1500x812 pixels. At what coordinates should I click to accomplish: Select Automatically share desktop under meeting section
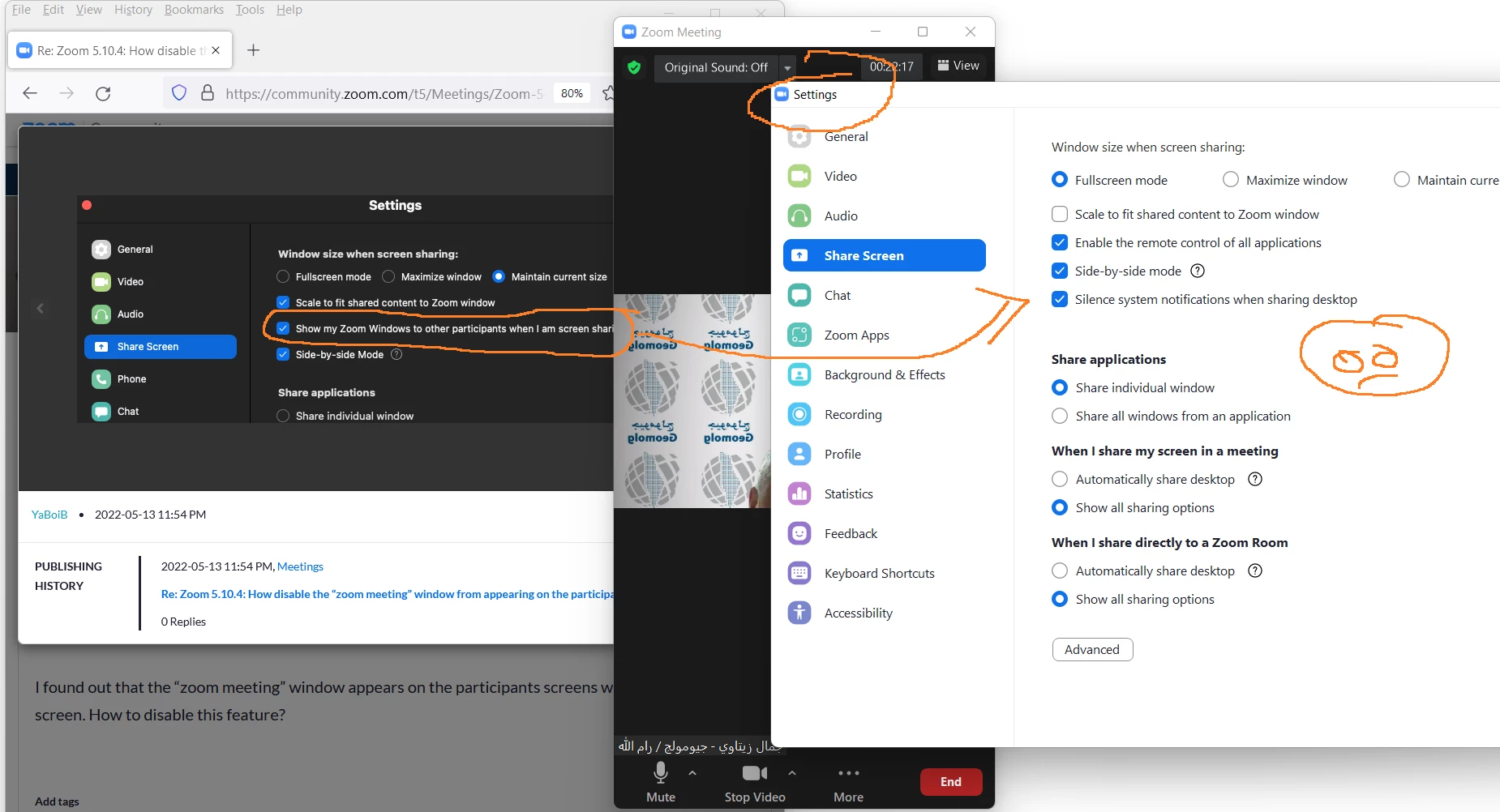click(1060, 479)
